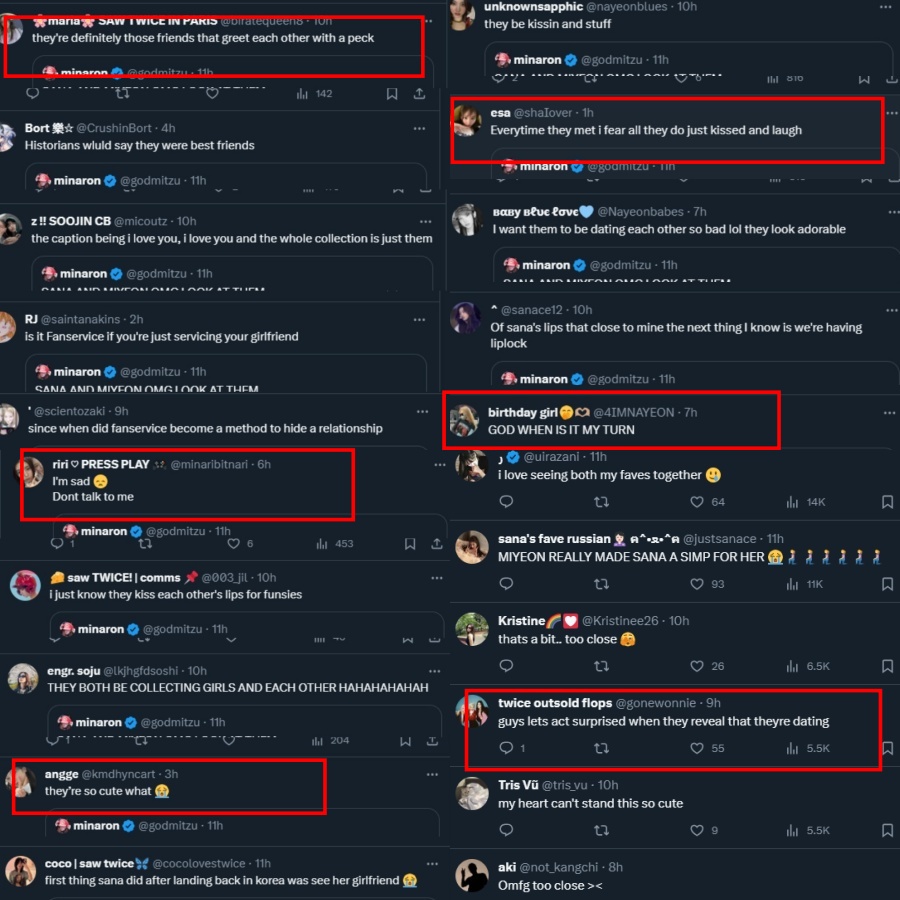This screenshot has height=900, width=900.
Task: Share the riri PRESS PLAY tweet
Action: tap(437, 543)
